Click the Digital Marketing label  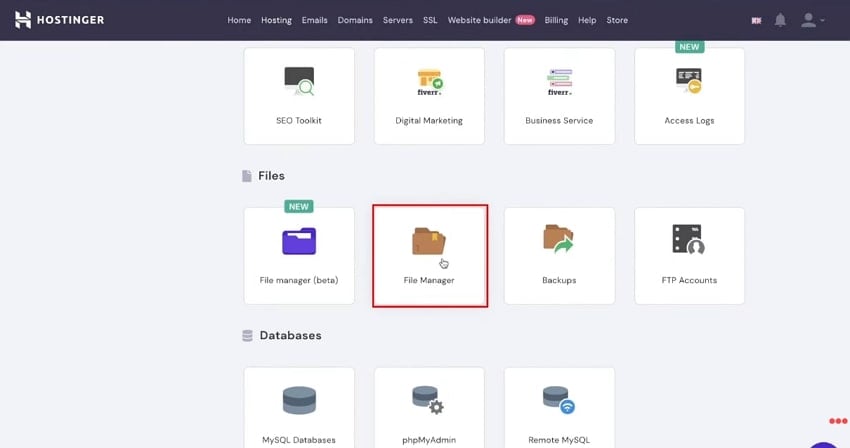[429, 120]
